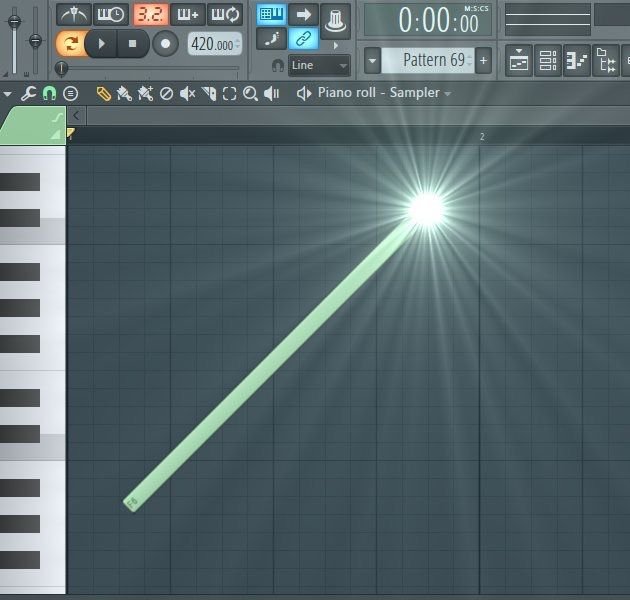630x600 pixels.
Task: Open piano roll wrench tools menu
Action: click(x=28, y=93)
